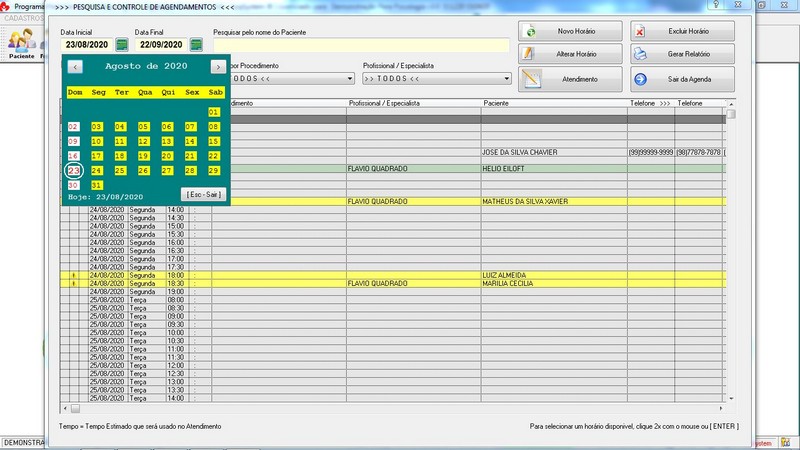Select day 30 in the calendar

click(73, 185)
